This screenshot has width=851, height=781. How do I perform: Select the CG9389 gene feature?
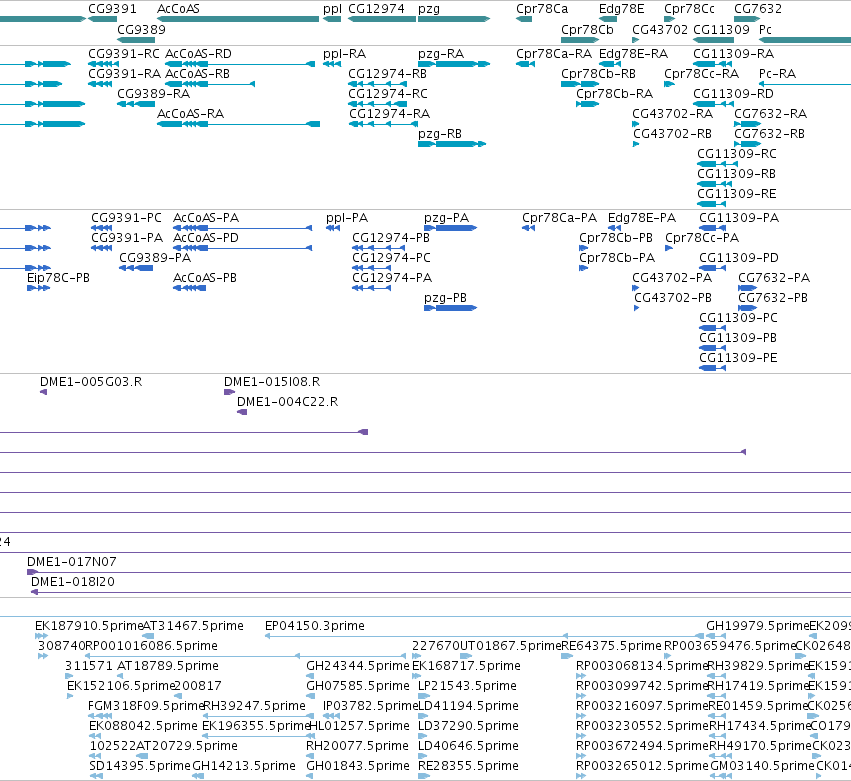tap(136, 40)
